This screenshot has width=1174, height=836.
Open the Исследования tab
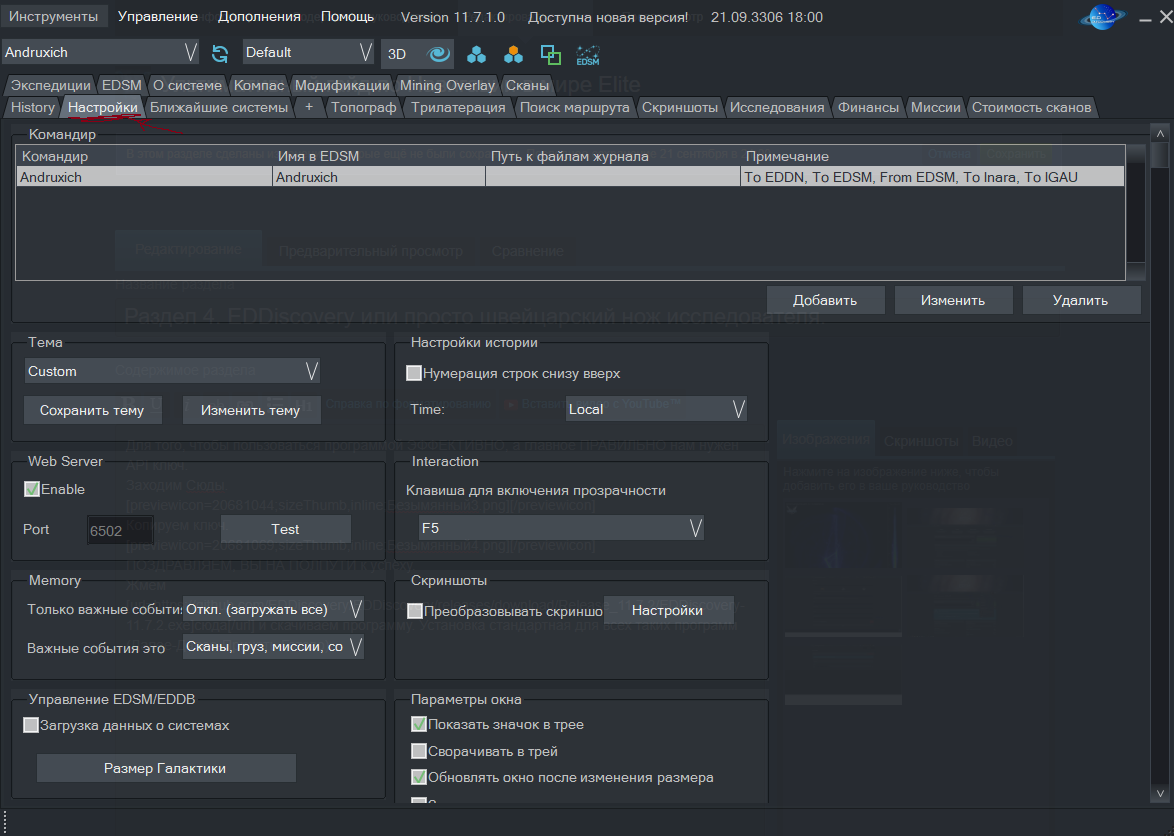pyautogui.click(x=777, y=107)
